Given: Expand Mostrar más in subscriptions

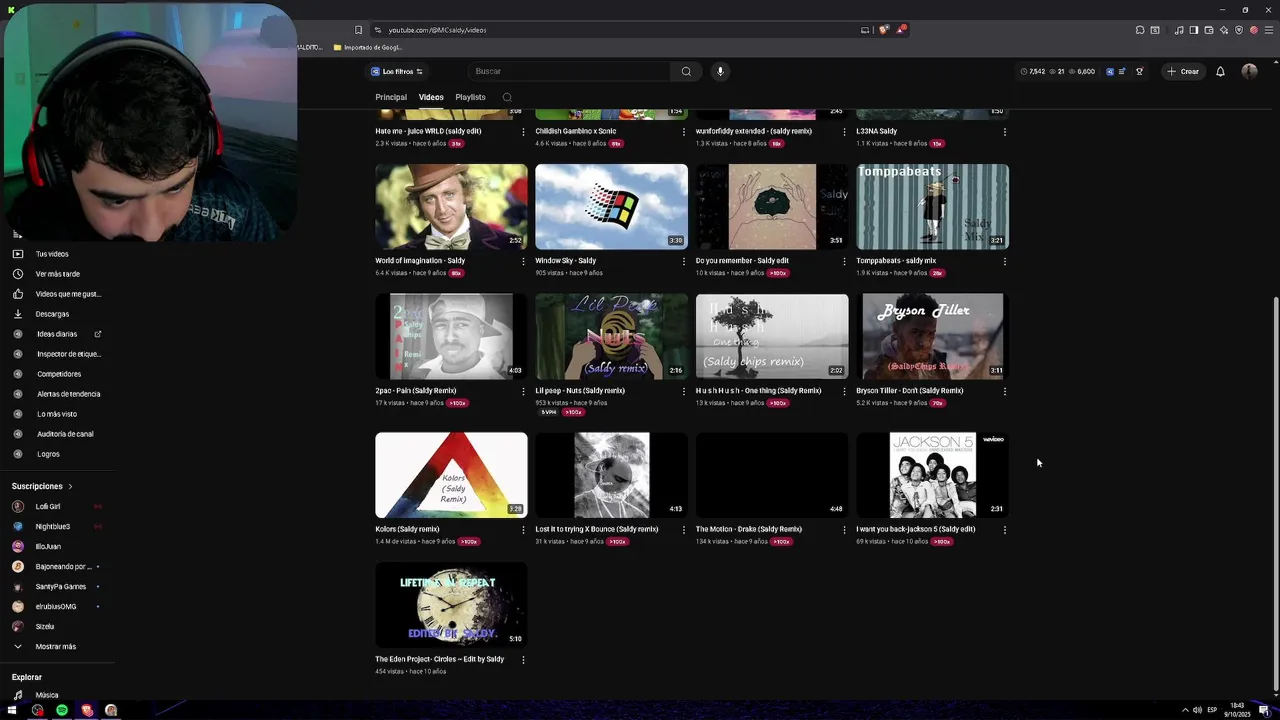Looking at the screenshot, I should 55,646.
